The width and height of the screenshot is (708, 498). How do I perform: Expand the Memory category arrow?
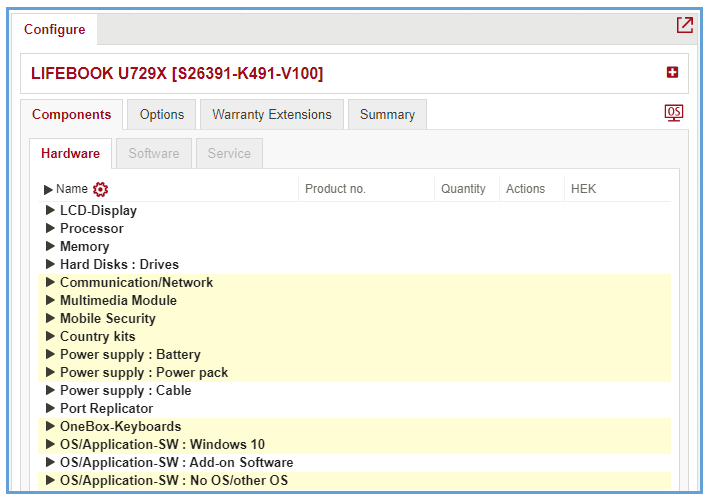[50, 246]
